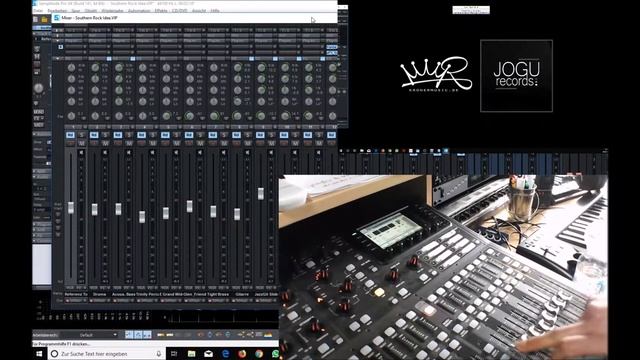
Task: Open Firefox from the taskbar
Action: (x=242, y=353)
